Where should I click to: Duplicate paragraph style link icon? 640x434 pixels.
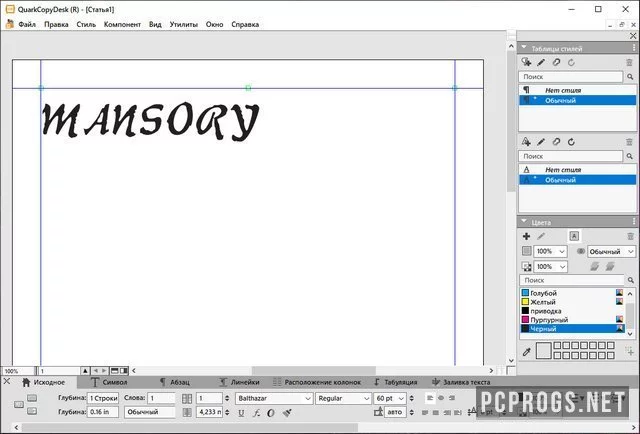pos(556,62)
